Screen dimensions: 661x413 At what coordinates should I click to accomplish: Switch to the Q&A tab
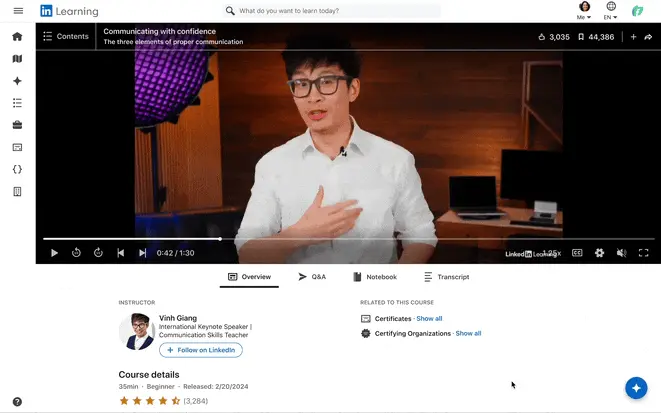point(312,277)
